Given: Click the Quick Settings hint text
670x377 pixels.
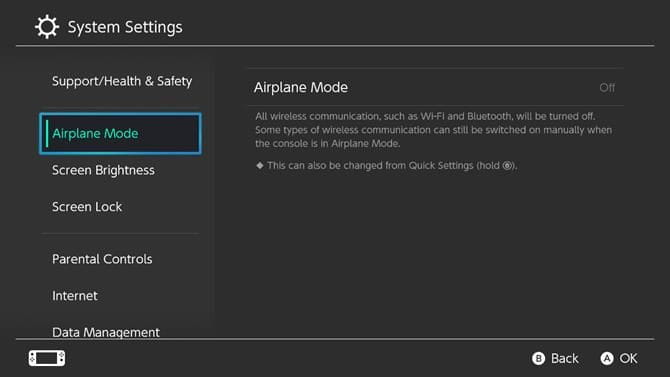Looking at the screenshot, I should [x=386, y=165].
